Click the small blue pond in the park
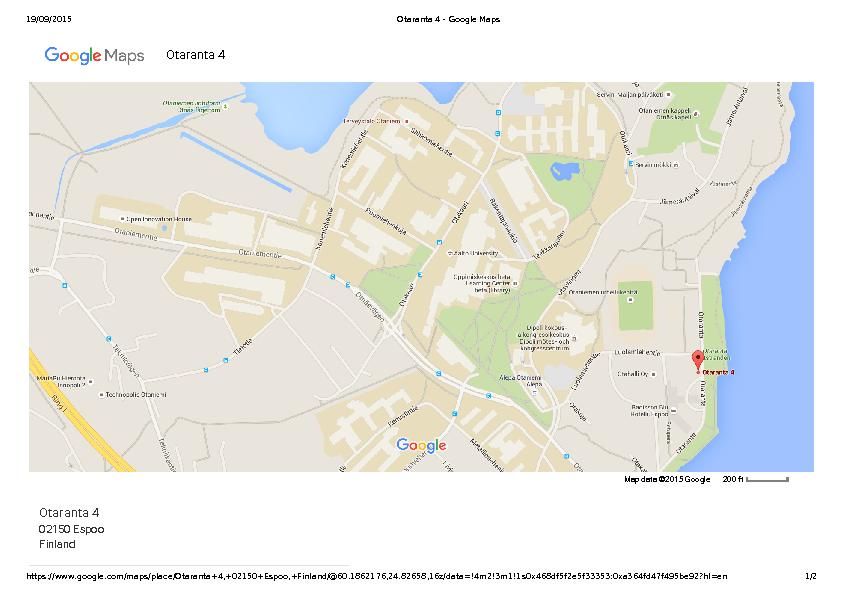 [564, 169]
